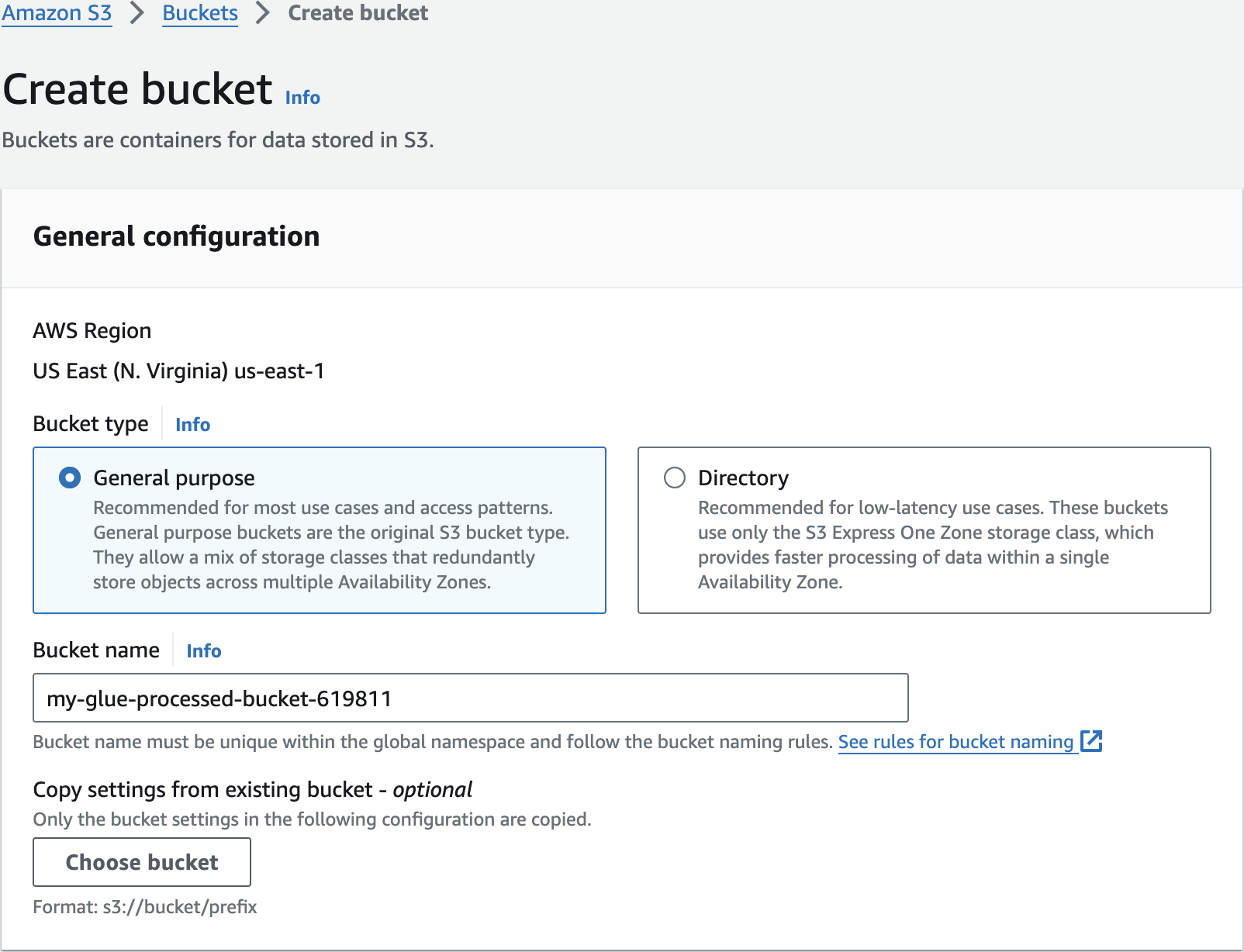Click the Create bucket breadcrumb text
The width and height of the screenshot is (1244, 952).
(358, 13)
